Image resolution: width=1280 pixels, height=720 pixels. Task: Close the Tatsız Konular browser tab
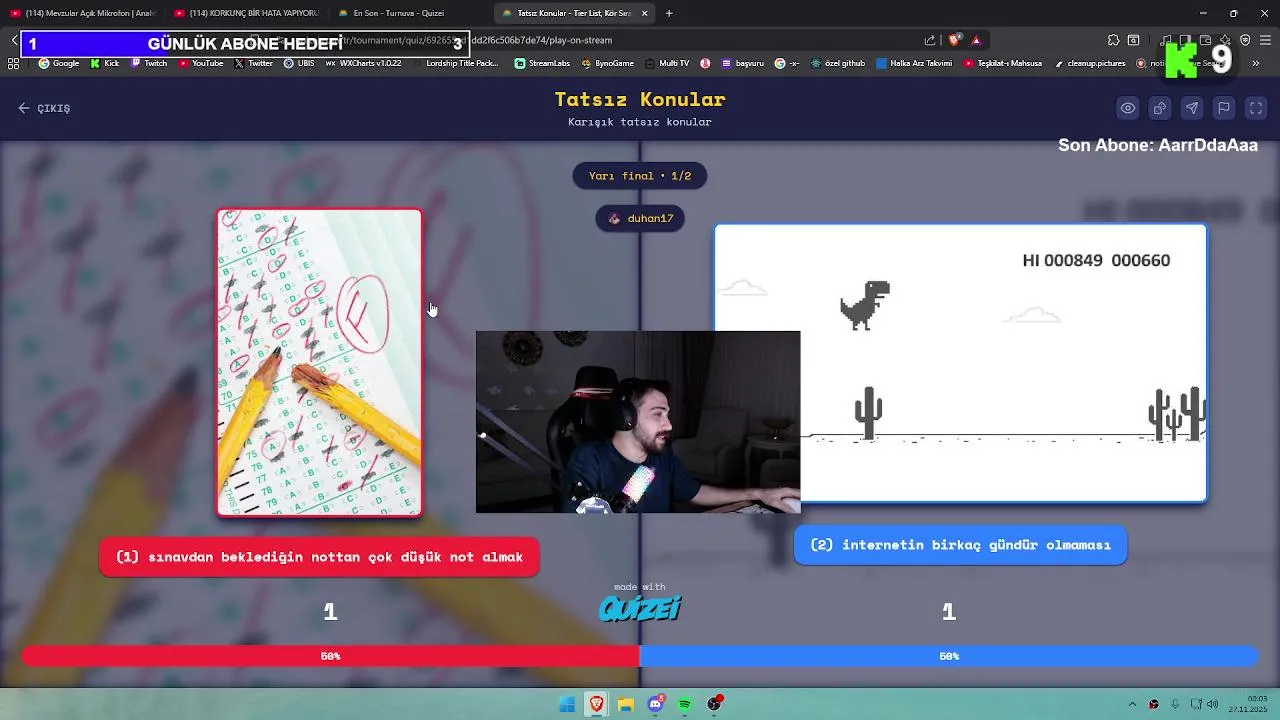tap(644, 13)
